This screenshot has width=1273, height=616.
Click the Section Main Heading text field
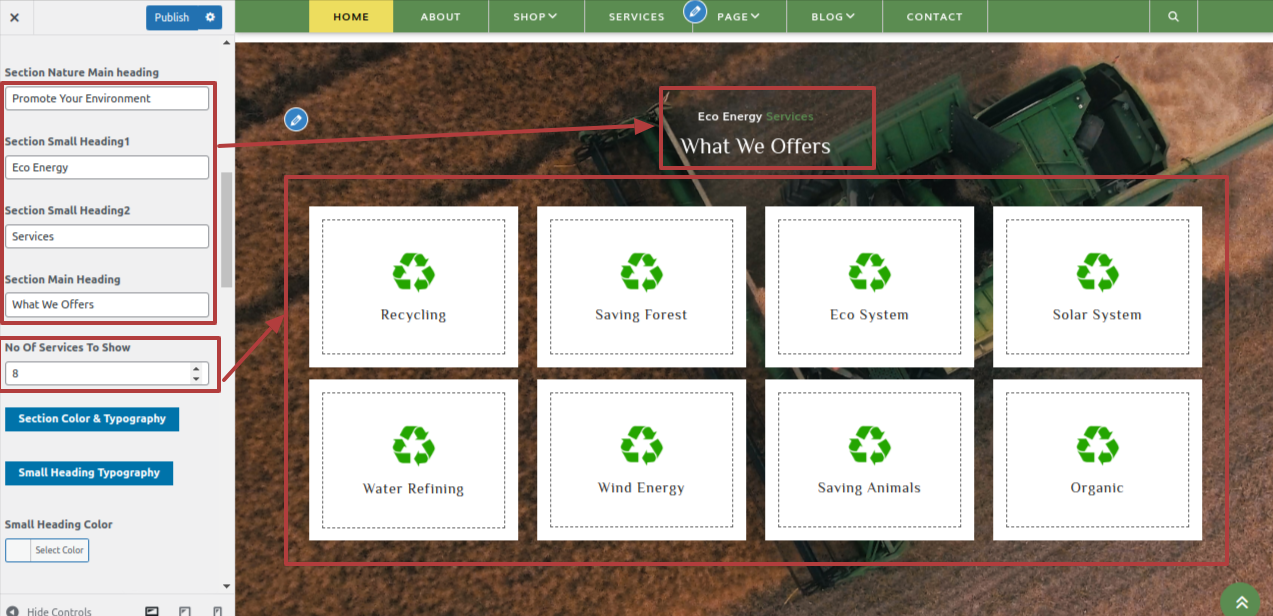107,305
